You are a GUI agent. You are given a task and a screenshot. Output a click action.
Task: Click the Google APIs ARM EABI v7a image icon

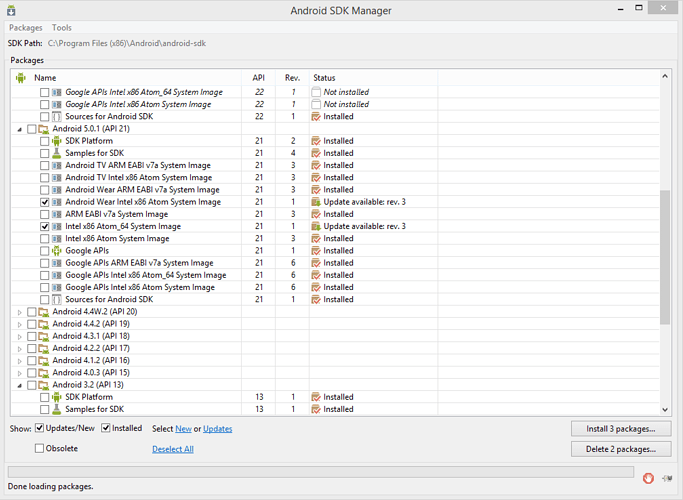point(57,263)
